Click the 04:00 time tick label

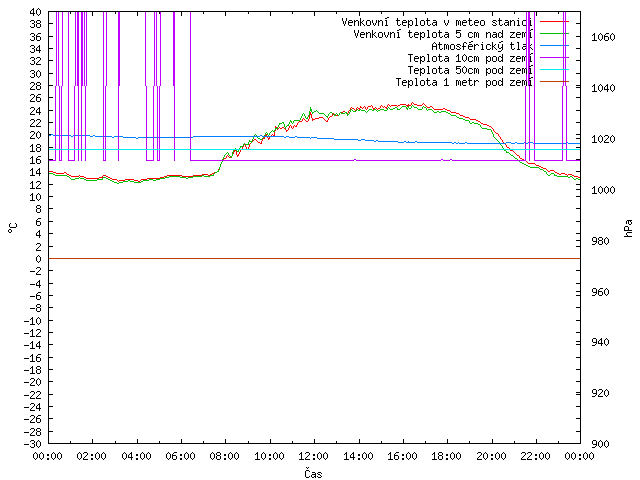pos(136,456)
